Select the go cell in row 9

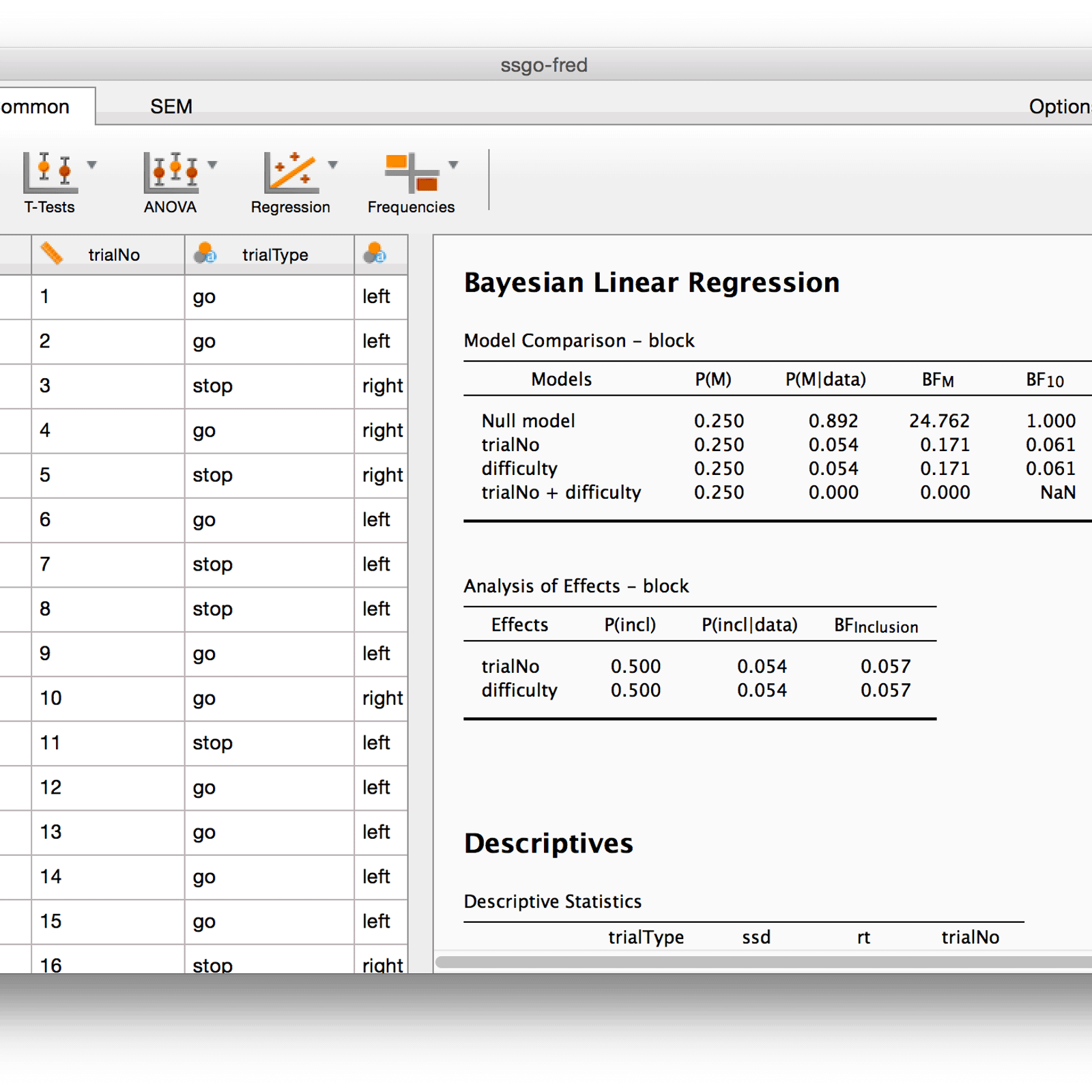click(269, 654)
